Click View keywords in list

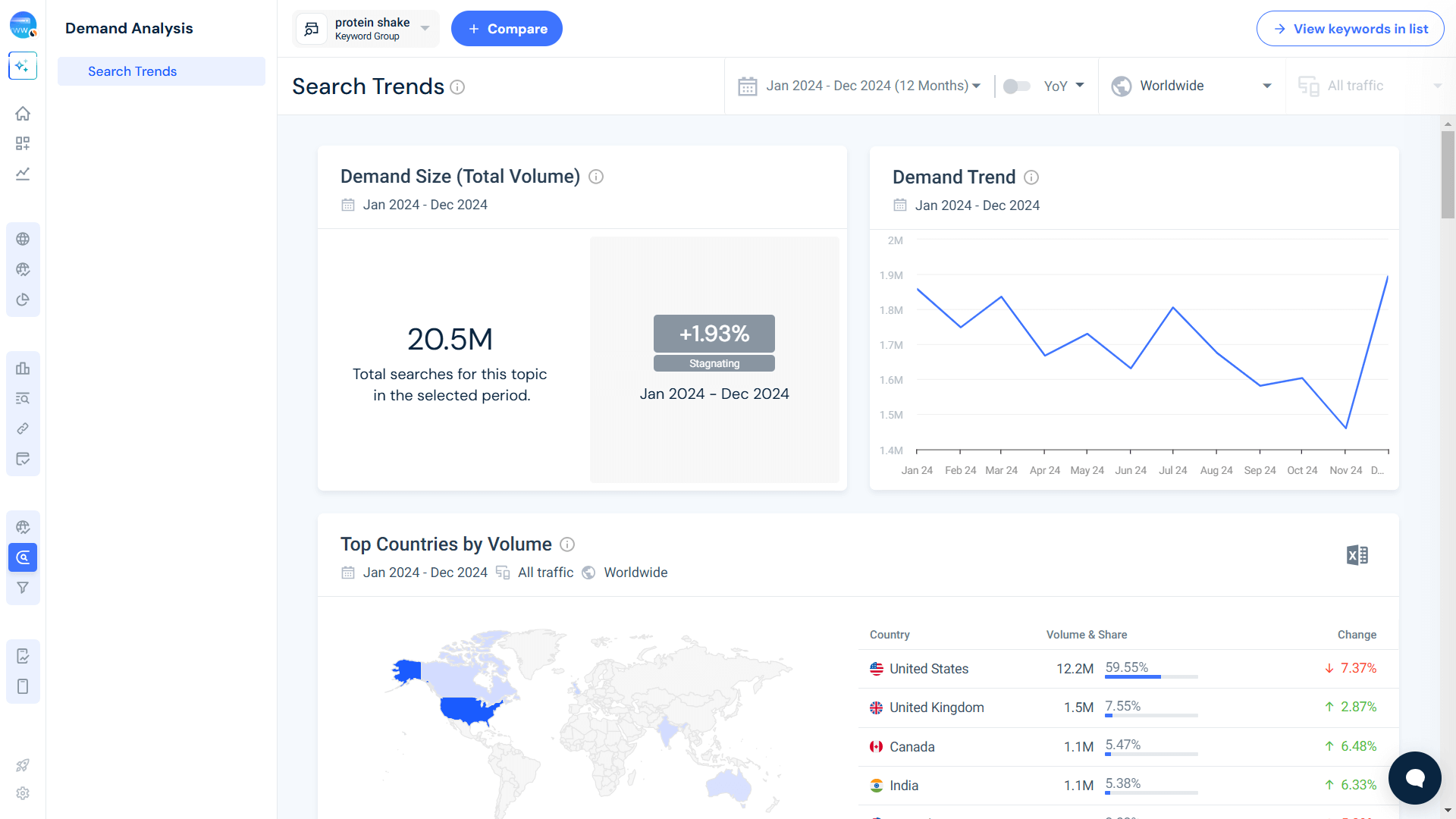click(1350, 29)
